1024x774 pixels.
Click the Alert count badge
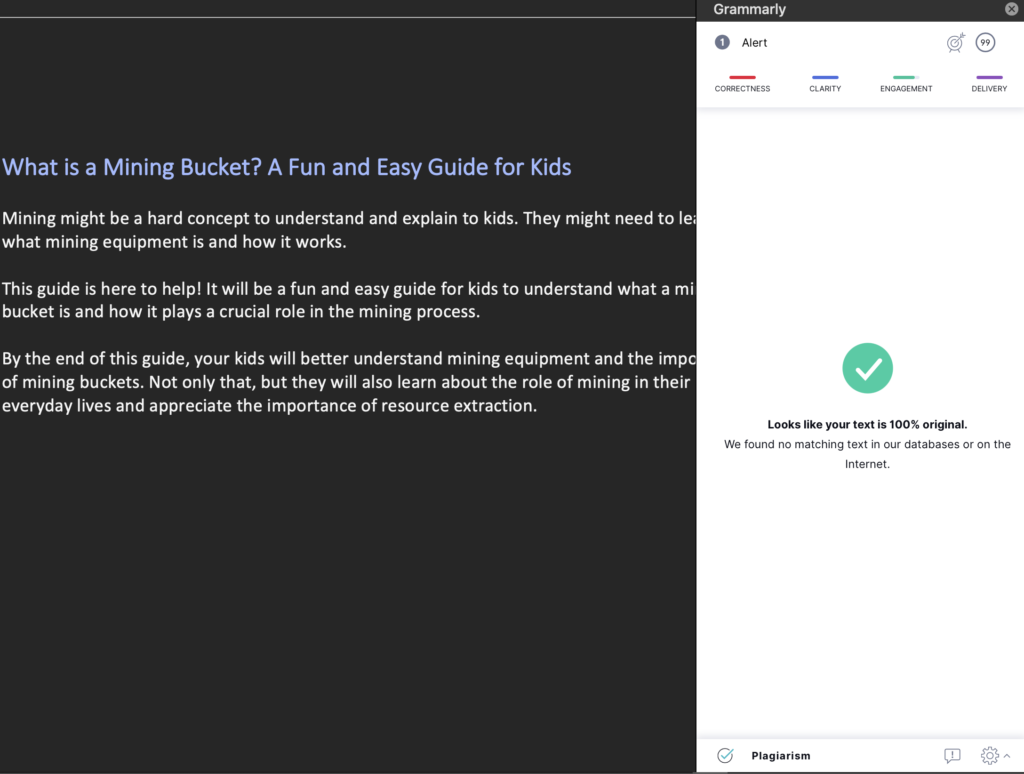tap(722, 42)
